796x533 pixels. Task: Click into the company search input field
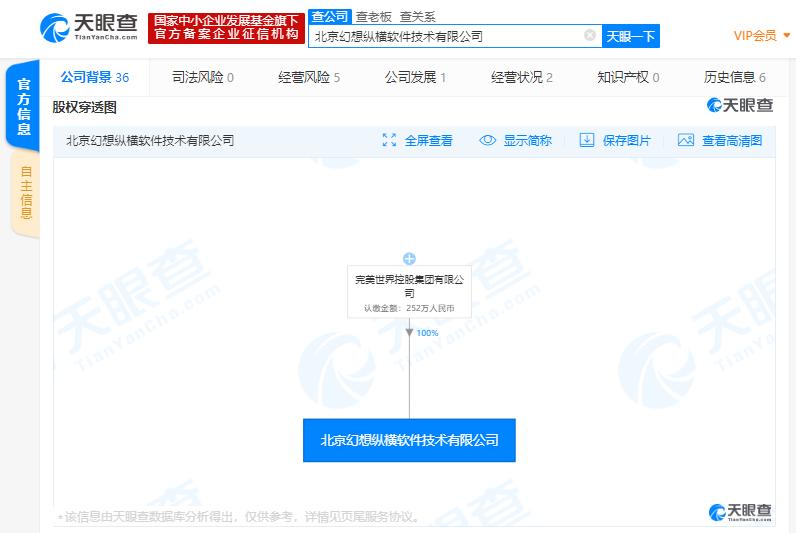pos(447,36)
